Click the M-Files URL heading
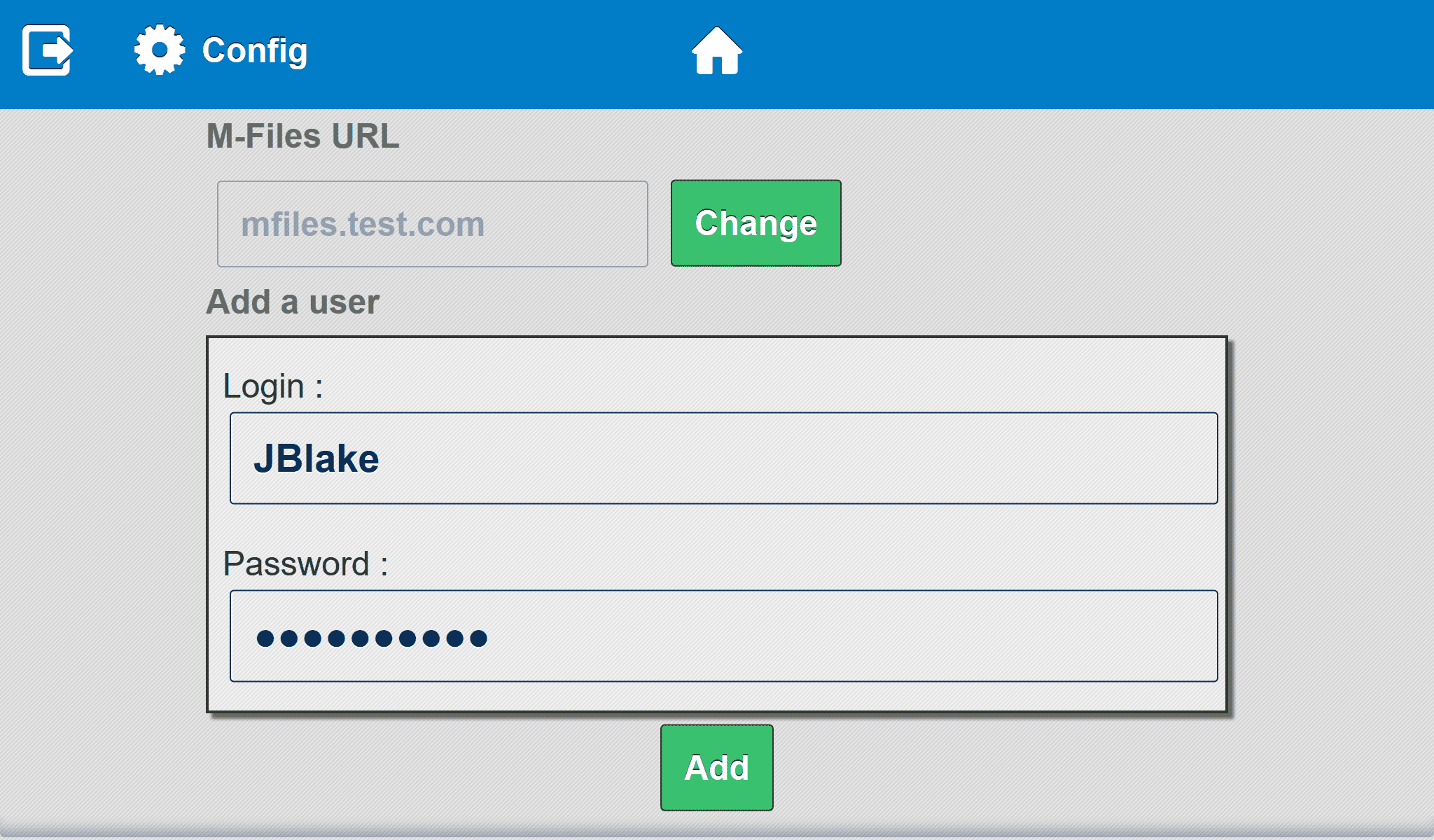This screenshot has width=1434, height=840. click(x=302, y=136)
